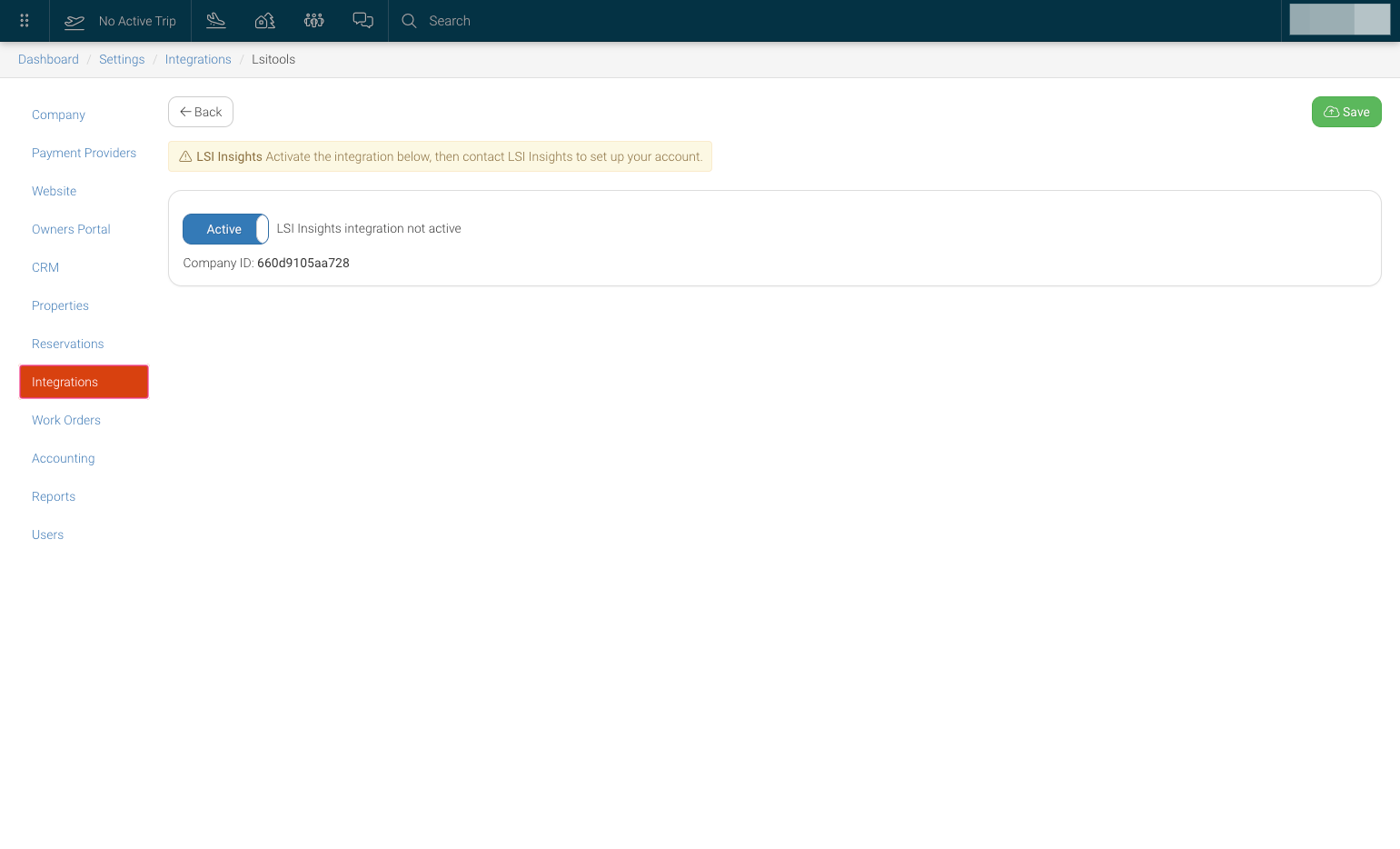Click the 'LSI Insights integration not active' text
Viewport: 1400px width, 849px height.
pos(369,228)
